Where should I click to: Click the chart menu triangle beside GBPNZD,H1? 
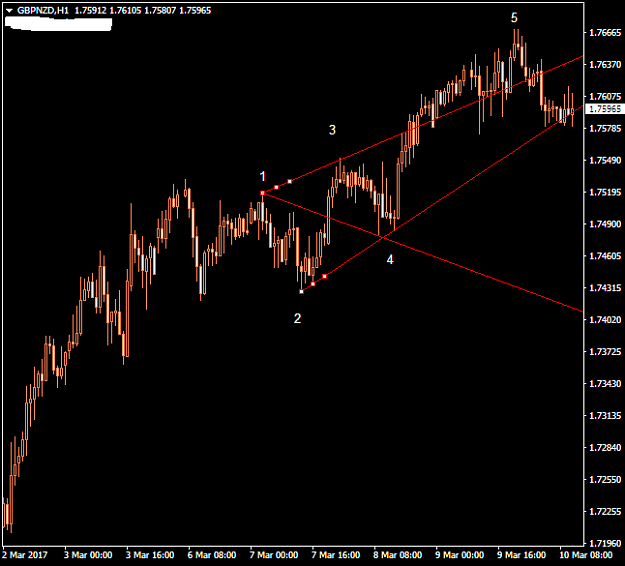(x=9, y=11)
